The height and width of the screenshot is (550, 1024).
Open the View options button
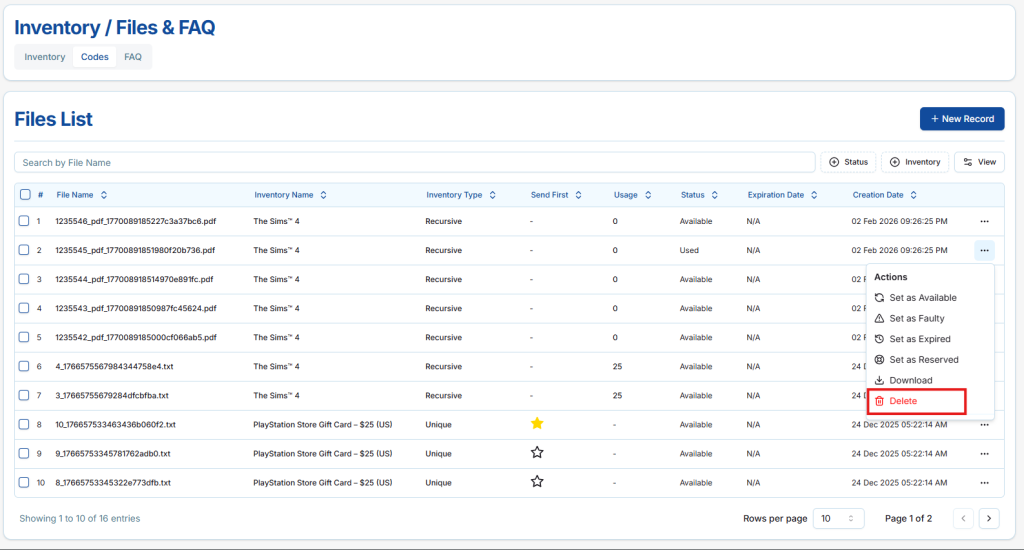click(x=979, y=162)
